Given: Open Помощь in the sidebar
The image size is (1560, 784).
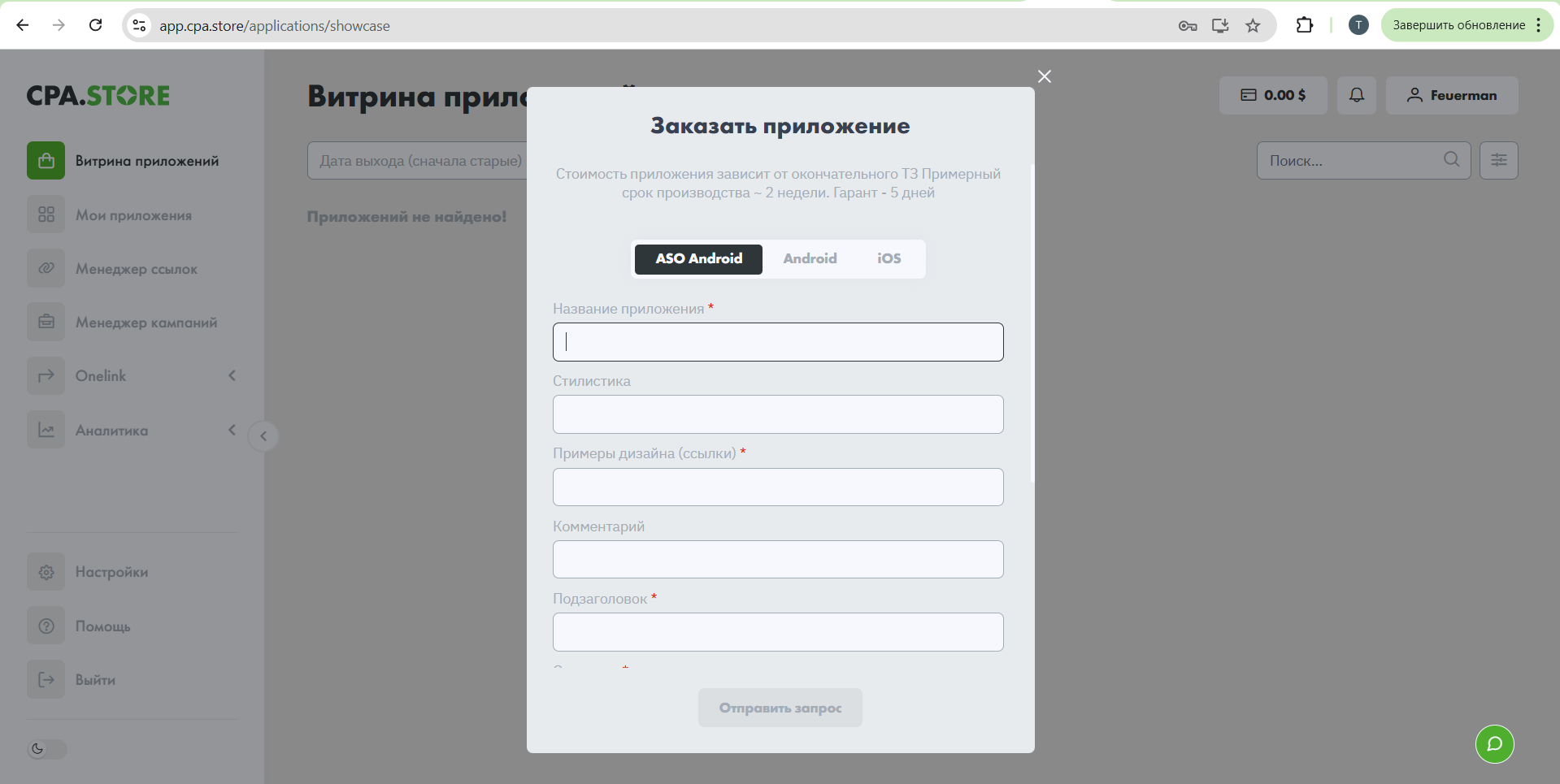Looking at the screenshot, I should pos(133,626).
